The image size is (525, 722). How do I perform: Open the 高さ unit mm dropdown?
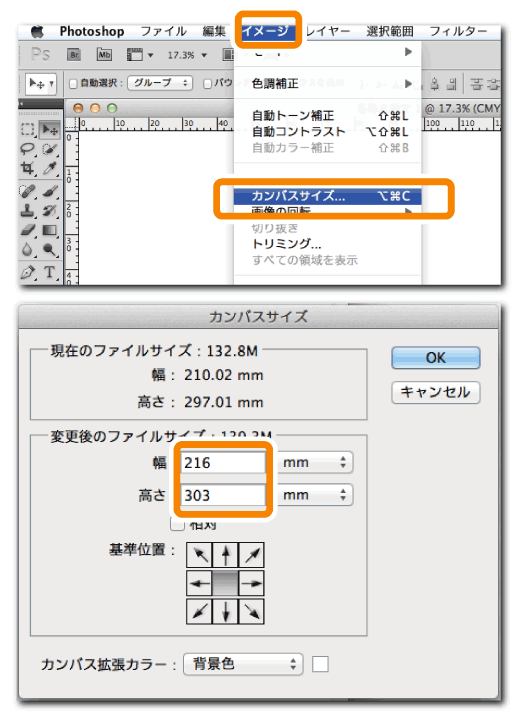click(315, 495)
